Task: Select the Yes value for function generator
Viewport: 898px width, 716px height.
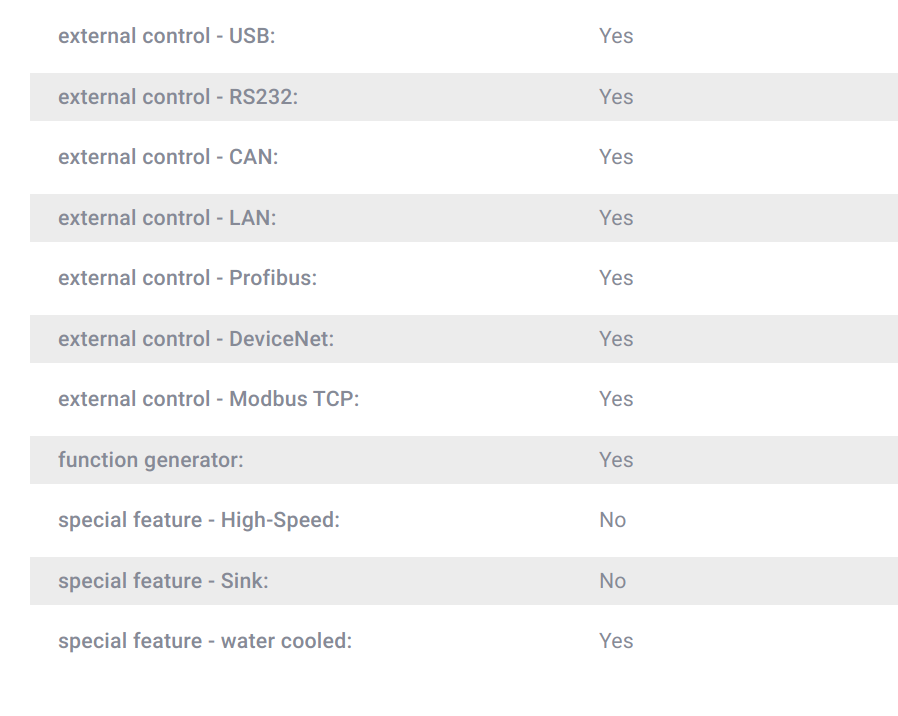Action: coord(616,459)
